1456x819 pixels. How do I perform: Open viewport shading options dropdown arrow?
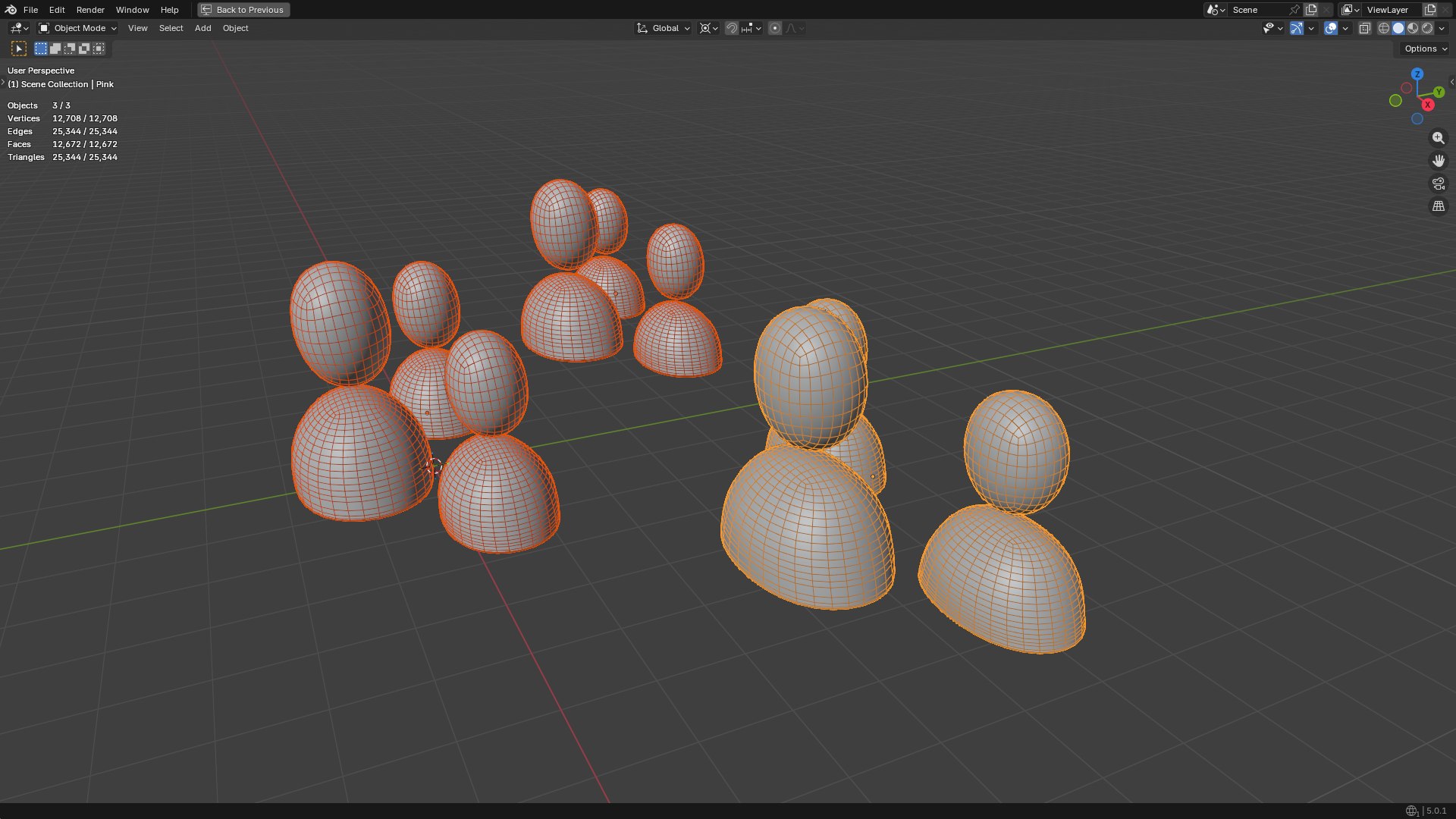pyautogui.click(x=1442, y=28)
